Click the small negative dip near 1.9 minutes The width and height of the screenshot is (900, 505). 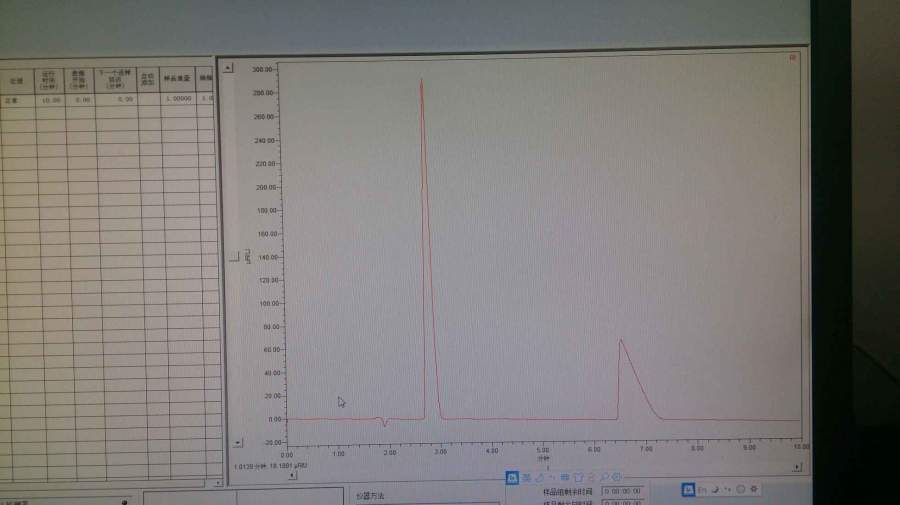tap(385, 424)
